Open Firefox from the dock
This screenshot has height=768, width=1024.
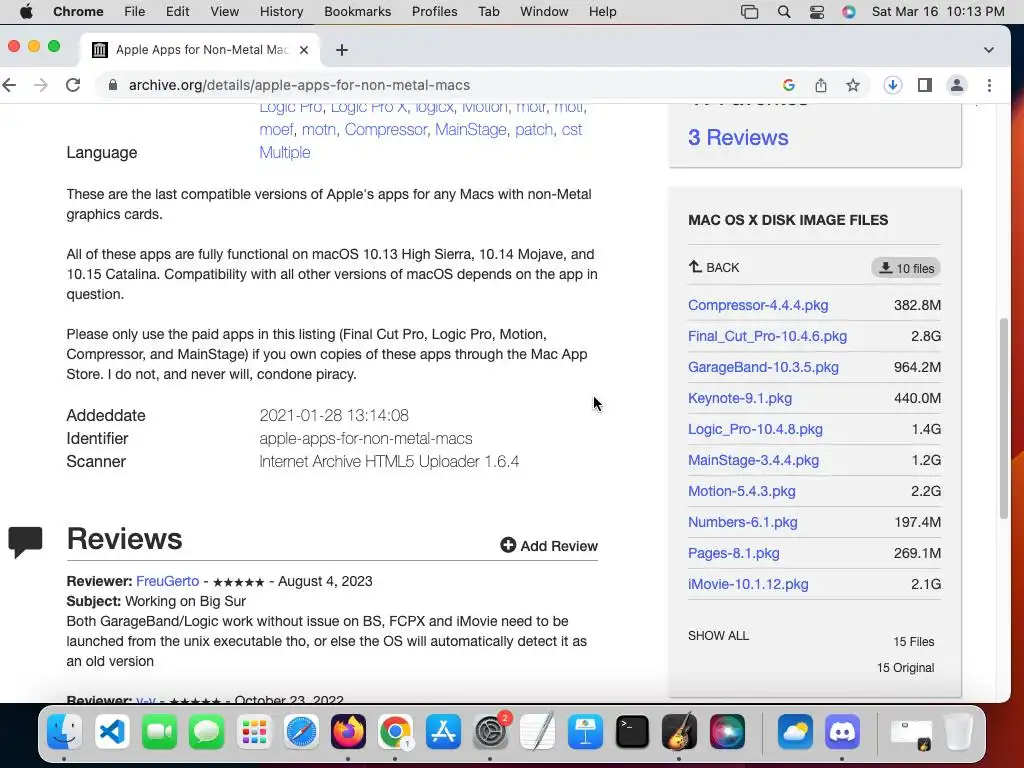point(348,731)
